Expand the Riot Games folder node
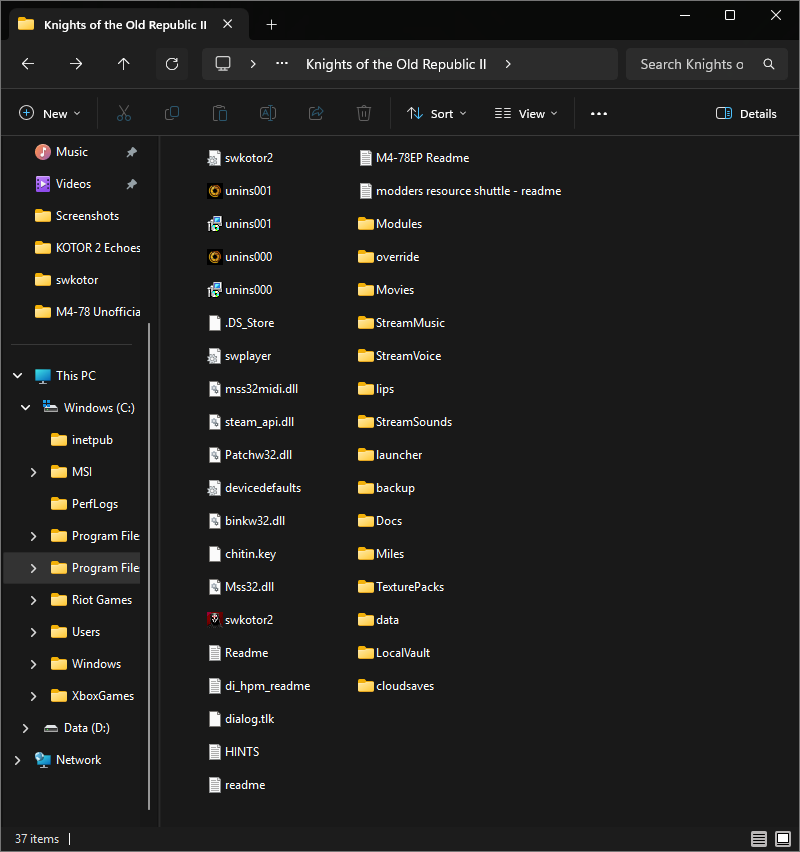800x852 pixels. pyautogui.click(x=34, y=600)
